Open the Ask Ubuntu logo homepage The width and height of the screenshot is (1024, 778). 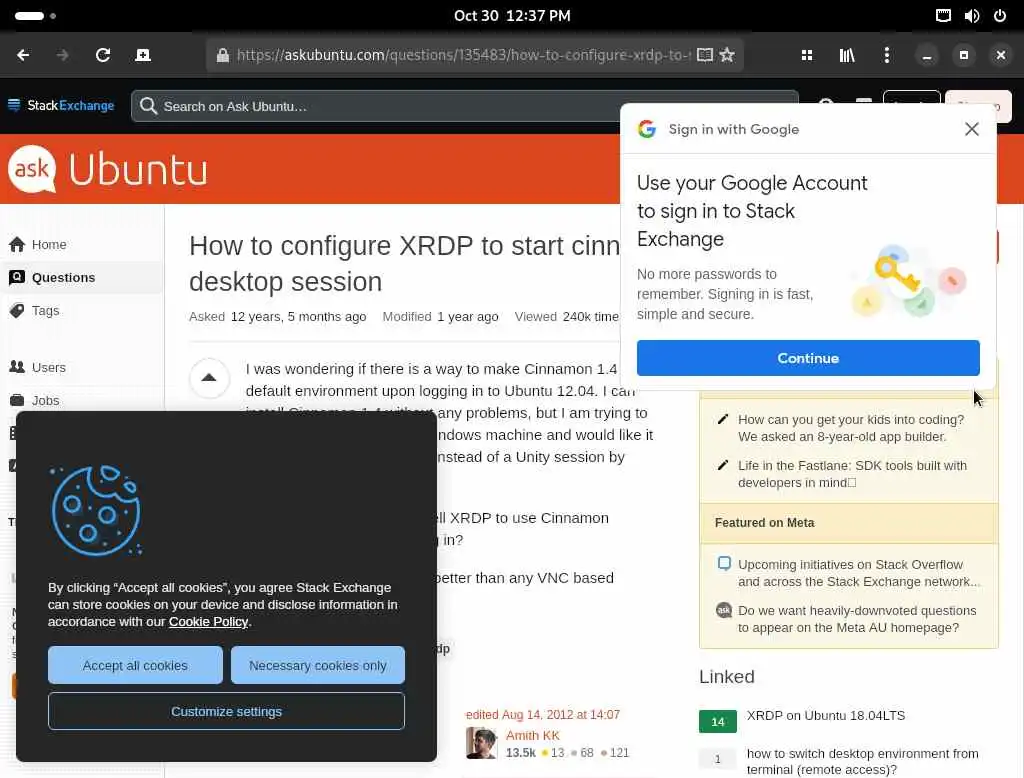(x=108, y=169)
